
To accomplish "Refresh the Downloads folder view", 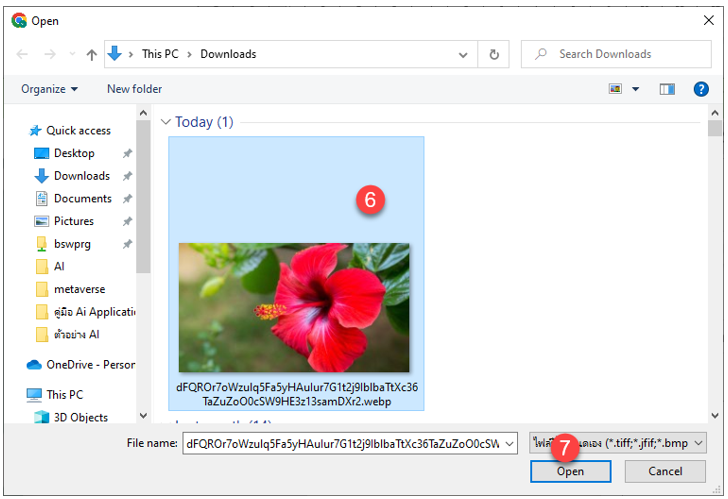I will 494,54.
